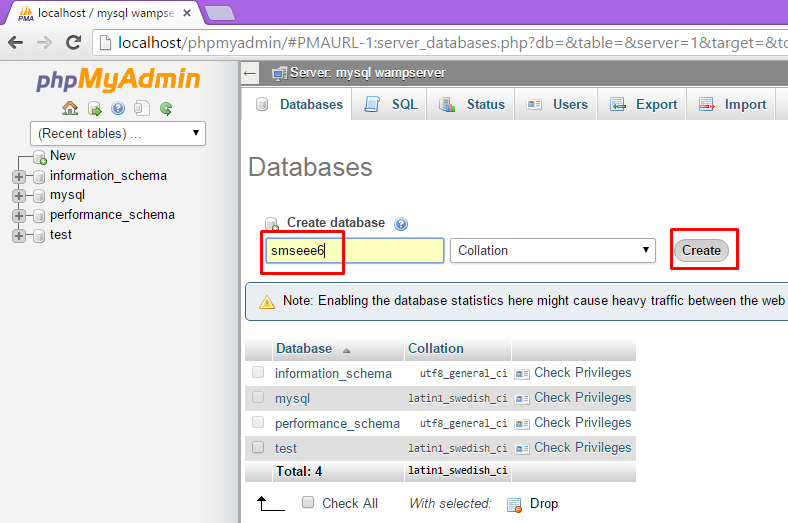Click the Drop icon below table

pyautogui.click(x=515, y=504)
